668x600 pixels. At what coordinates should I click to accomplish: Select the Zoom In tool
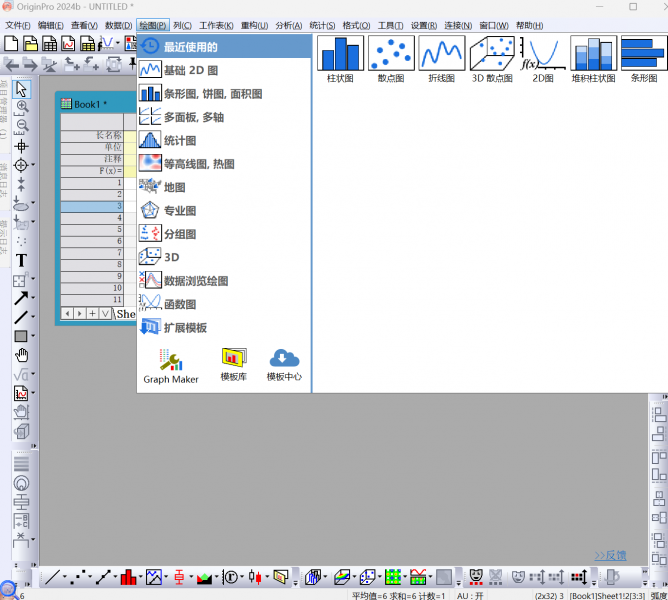click(x=21, y=108)
